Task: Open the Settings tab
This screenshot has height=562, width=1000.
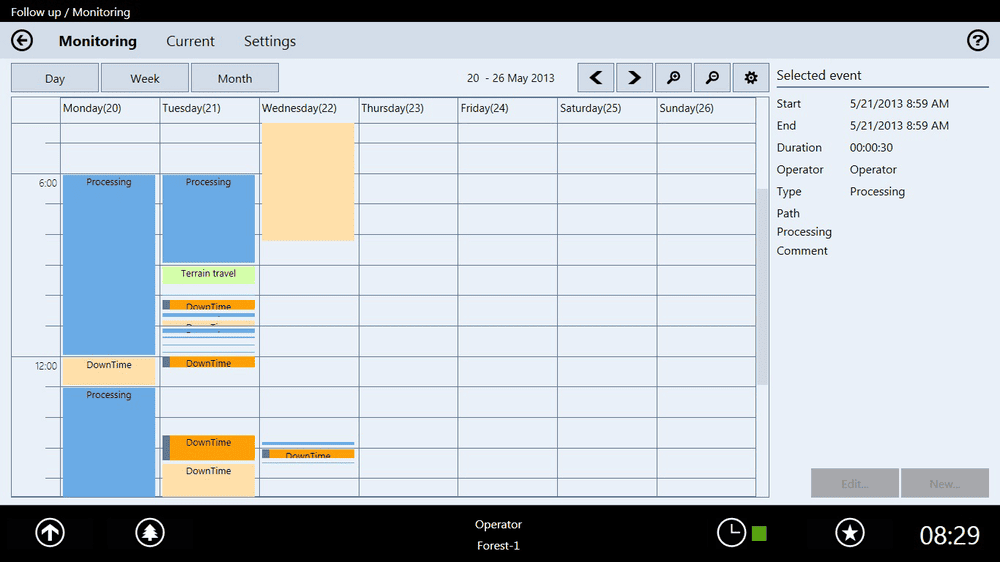Action: tap(270, 41)
